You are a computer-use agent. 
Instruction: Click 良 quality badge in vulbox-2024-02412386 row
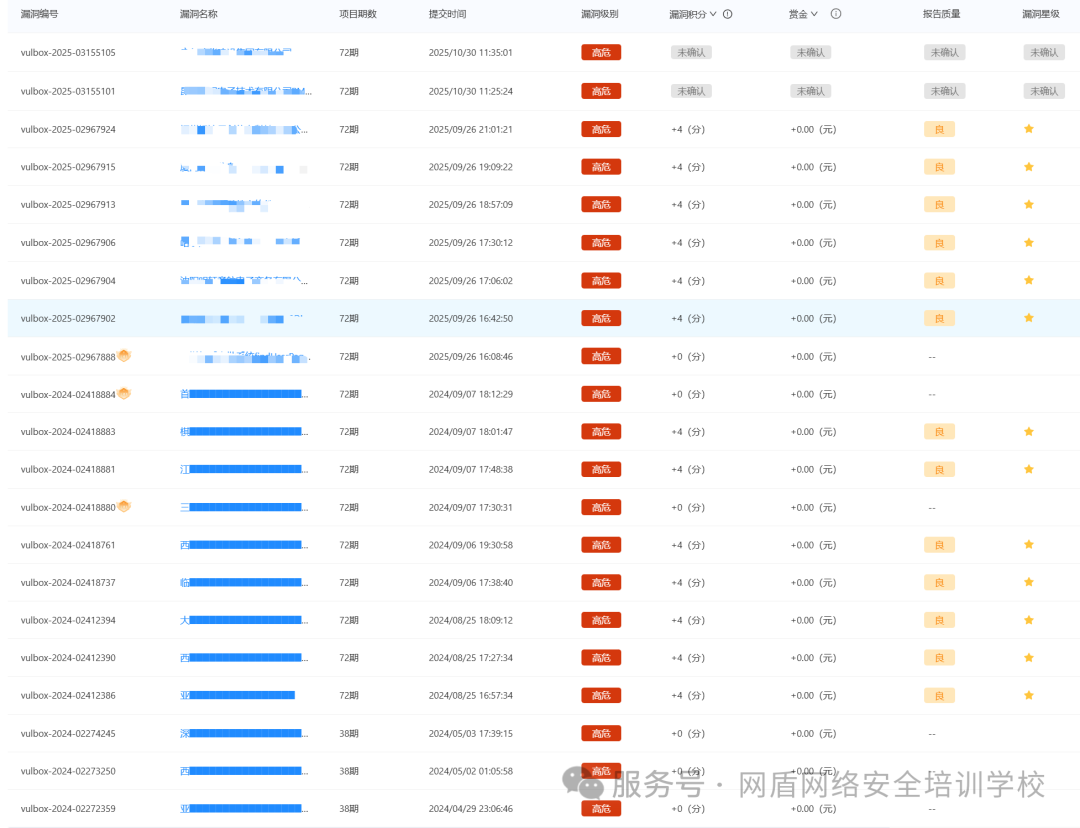[x=939, y=696]
